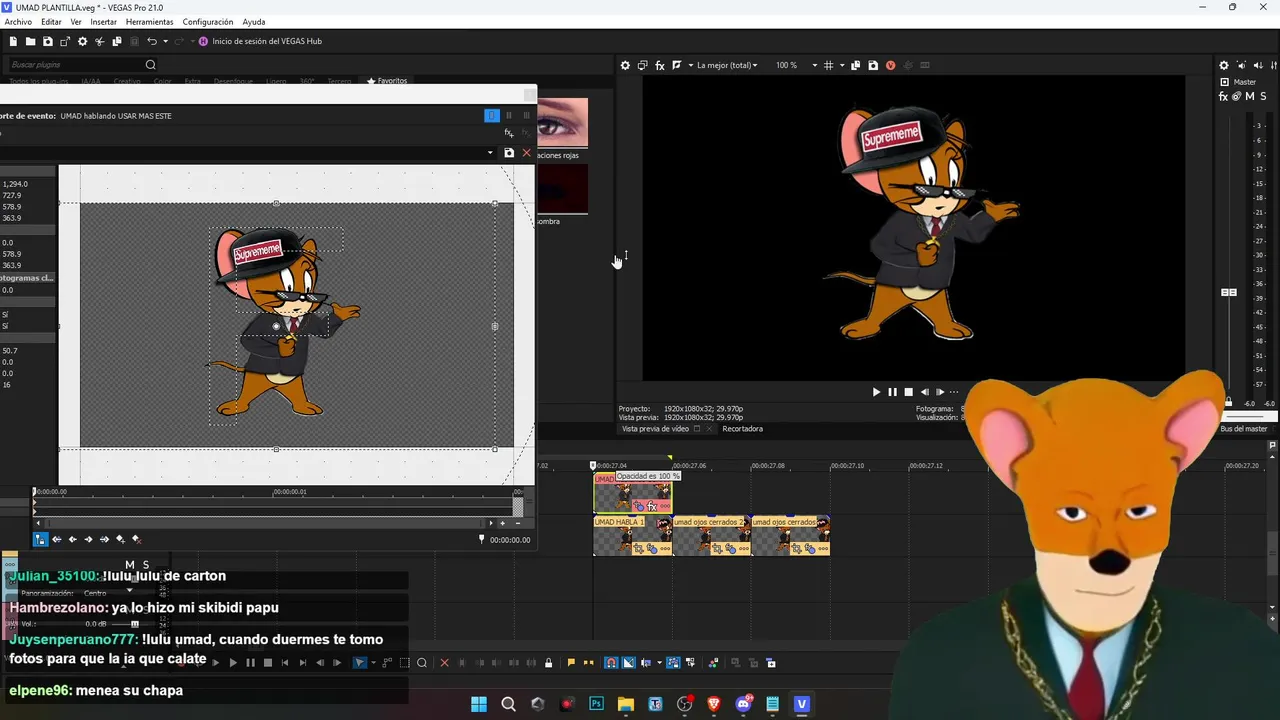Delete pan/crop preset with red X
Viewport: 1280px width, 720px height.
point(526,153)
